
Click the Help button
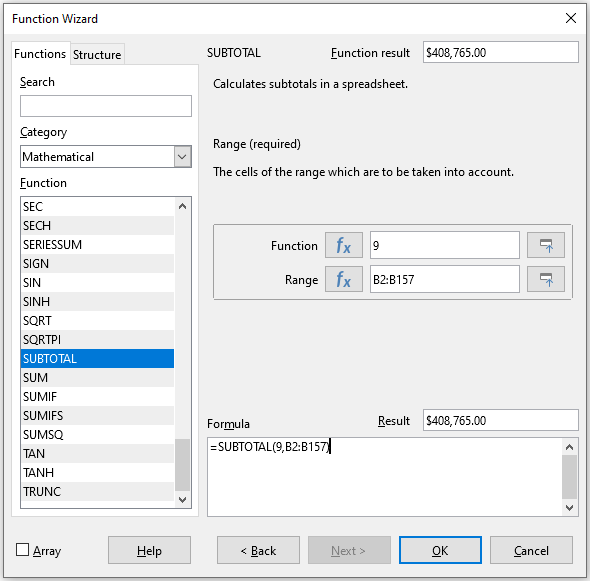coord(149,550)
